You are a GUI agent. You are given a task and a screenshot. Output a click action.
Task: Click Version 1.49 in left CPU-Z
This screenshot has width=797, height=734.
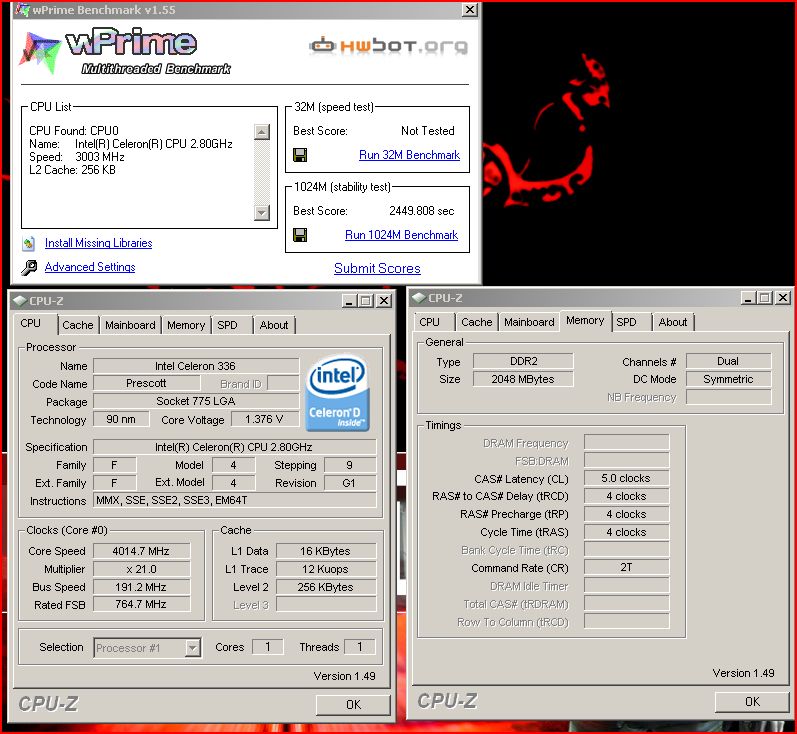point(344,677)
